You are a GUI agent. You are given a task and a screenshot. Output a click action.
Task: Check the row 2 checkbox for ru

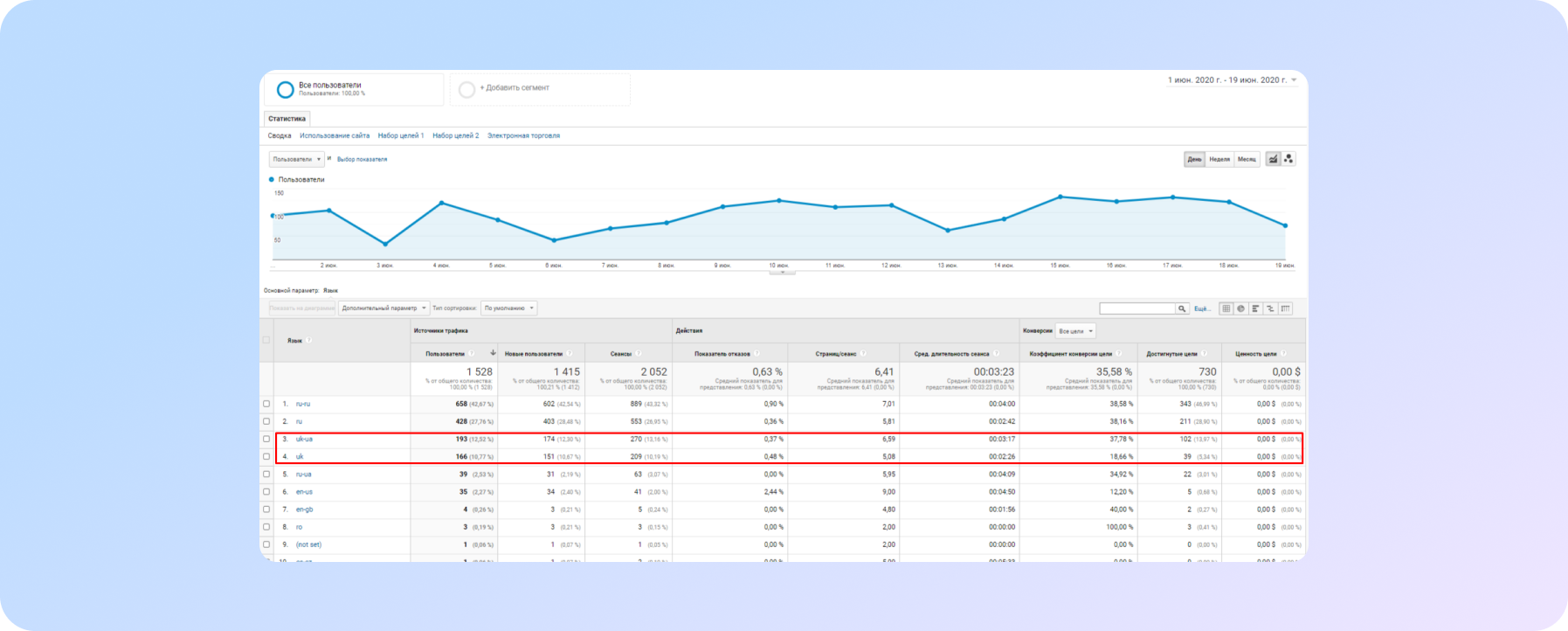click(266, 421)
